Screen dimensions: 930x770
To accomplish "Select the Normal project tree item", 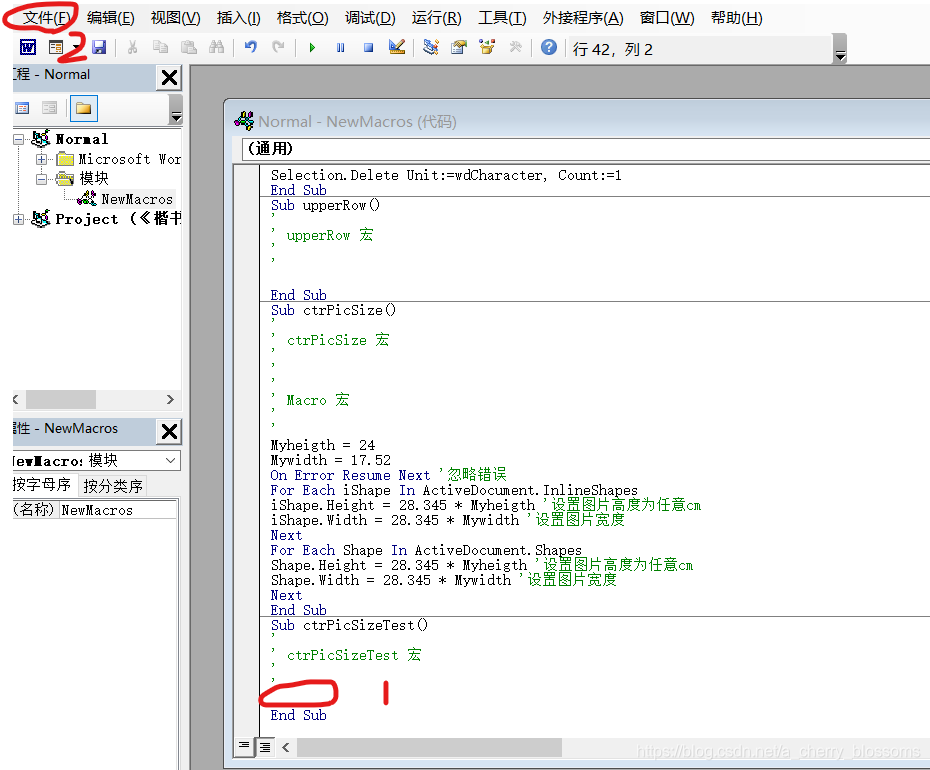I will point(81,139).
